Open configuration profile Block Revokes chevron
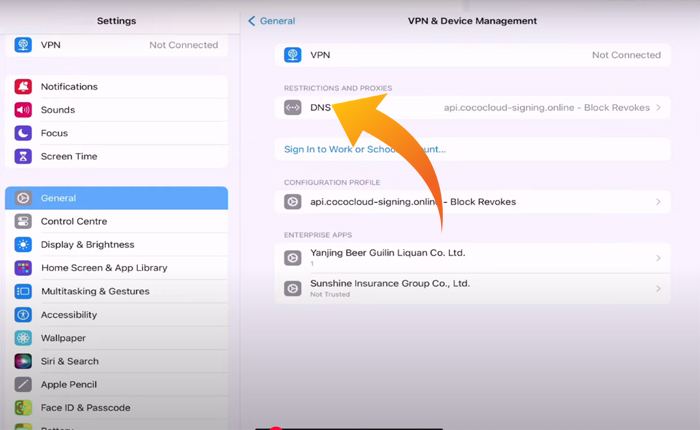The width and height of the screenshot is (700, 430). pos(658,202)
